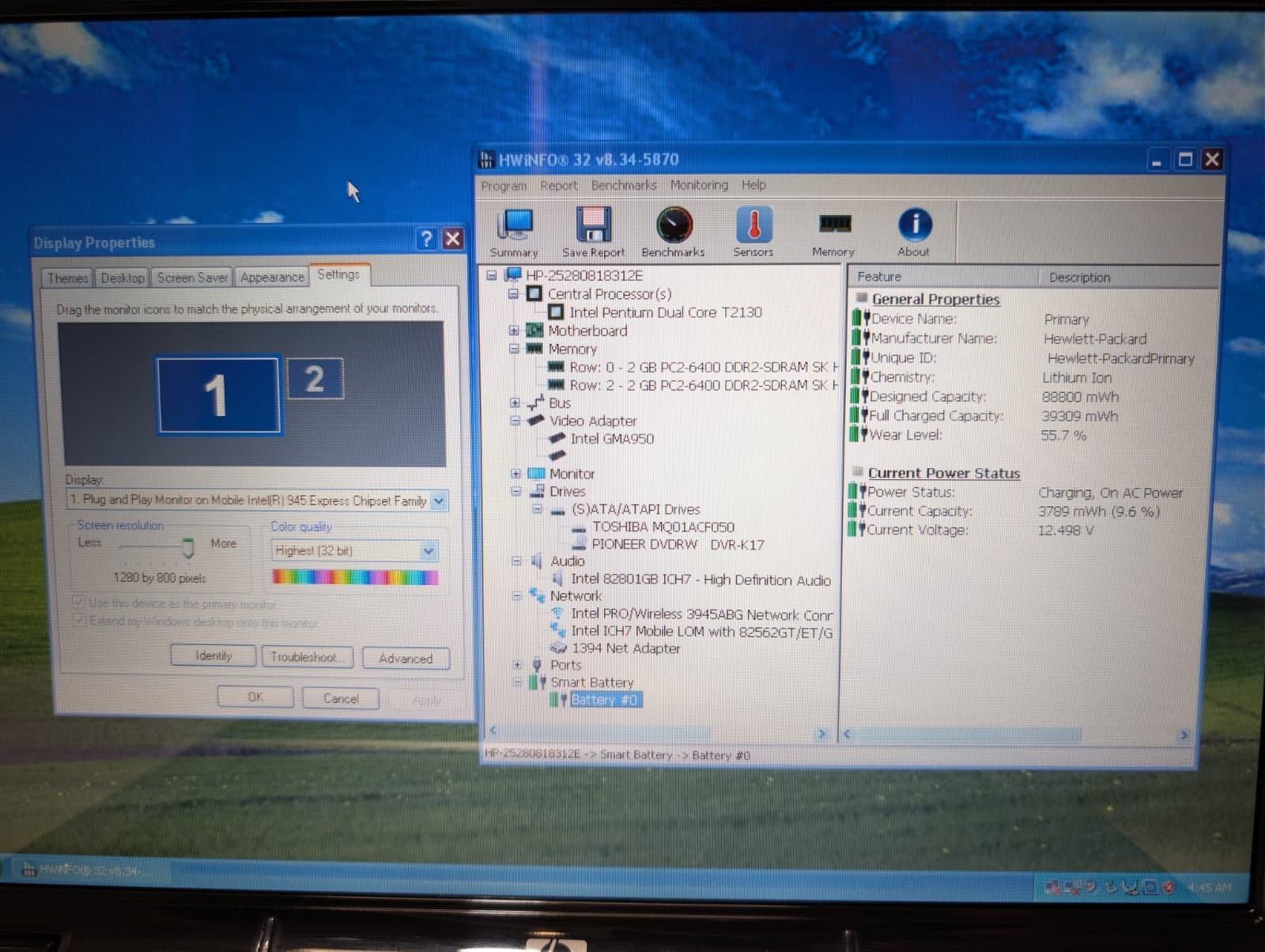1265x952 pixels.
Task: Select Intel 82801GB ICH7 High Definition Audio
Action: [700, 580]
